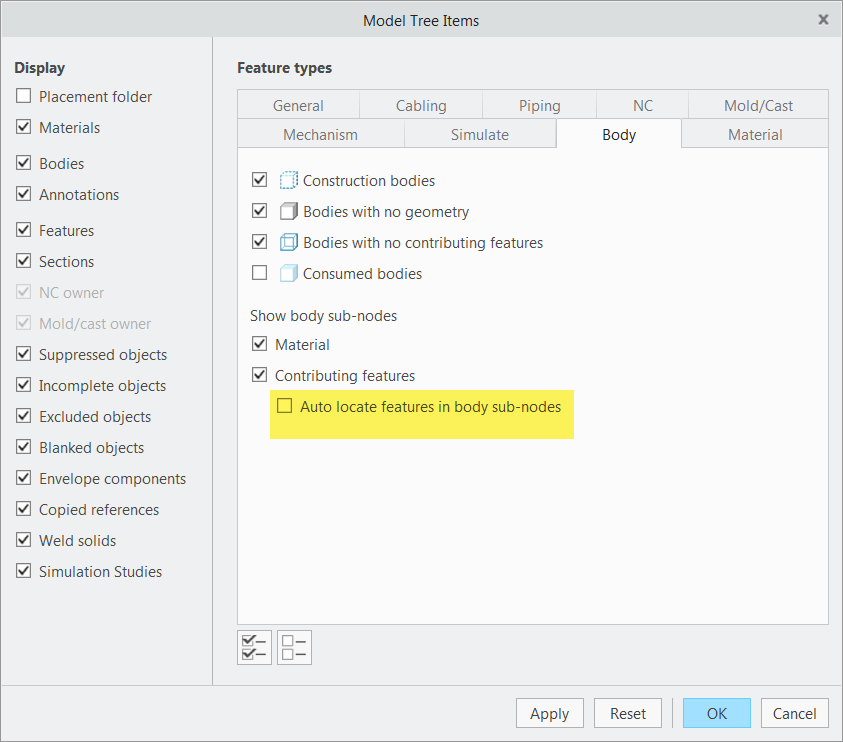Click the select-all checkboxes icon
The image size is (843, 742).
pos(254,647)
